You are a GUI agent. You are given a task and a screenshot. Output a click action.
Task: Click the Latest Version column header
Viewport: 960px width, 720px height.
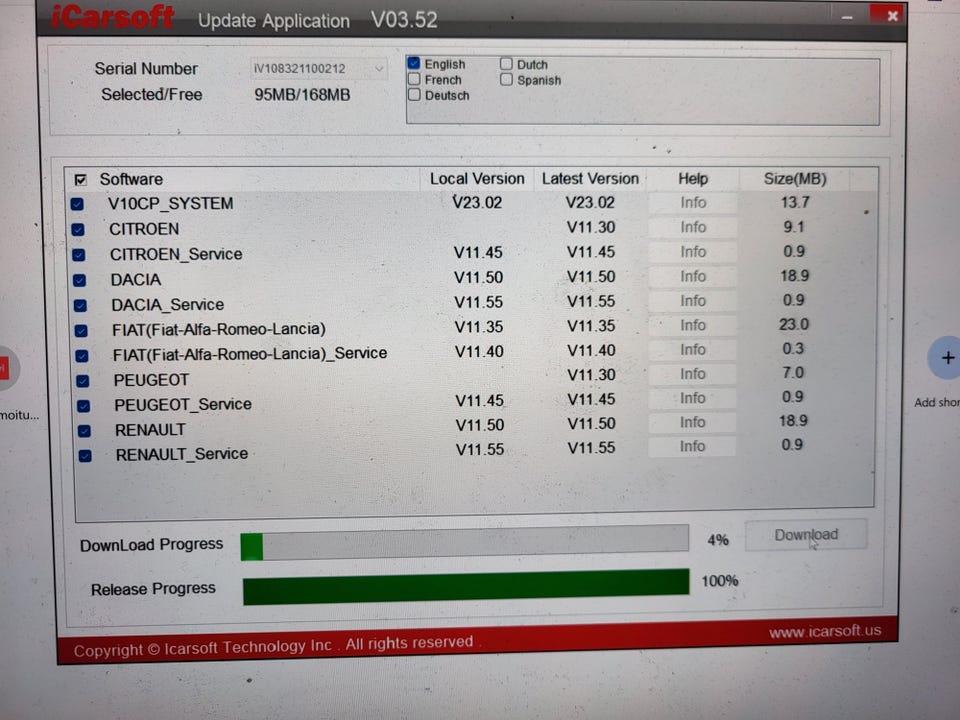click(x=590, y=179)
